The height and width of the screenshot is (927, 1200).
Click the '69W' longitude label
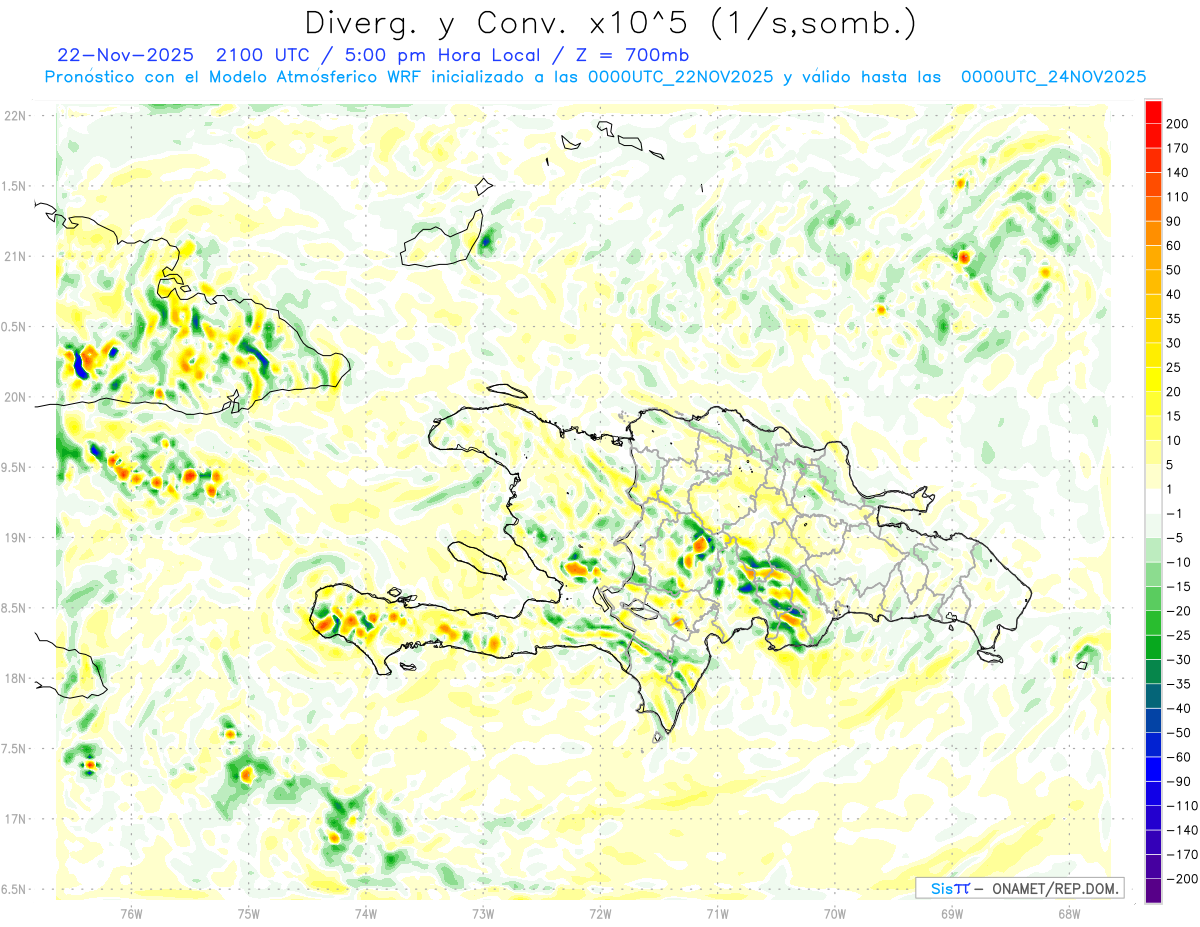[x=952, y=913]
